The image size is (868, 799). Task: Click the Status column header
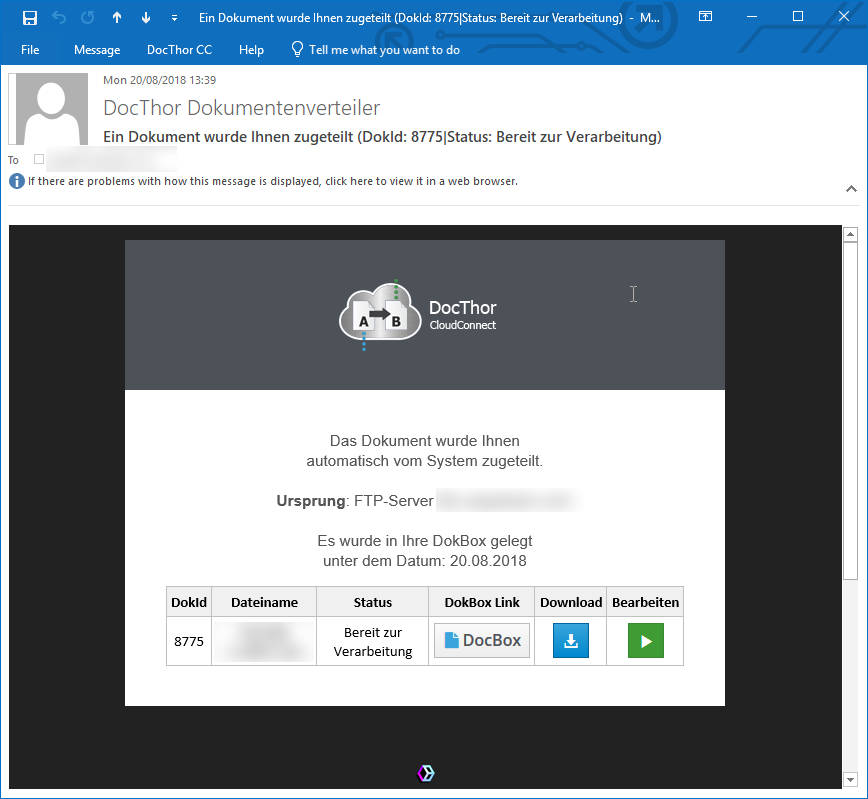tap(373, 602)
